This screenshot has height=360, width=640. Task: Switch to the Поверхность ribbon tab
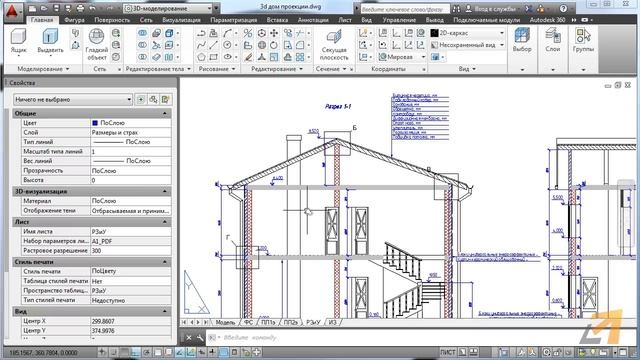[x=112, y=20]
